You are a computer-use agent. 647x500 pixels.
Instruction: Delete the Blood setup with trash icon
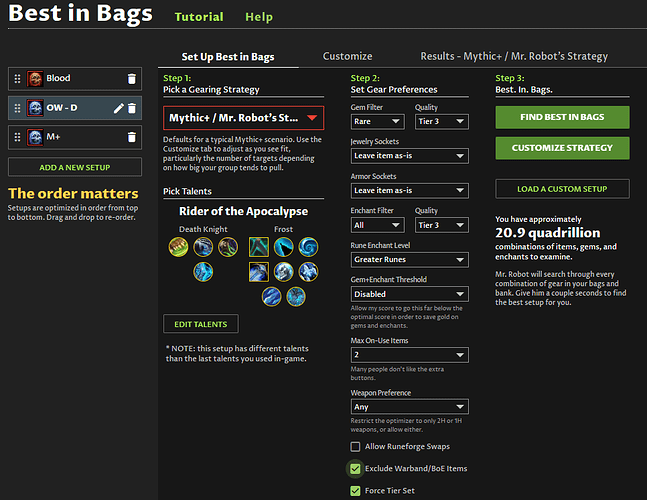click(x=132, y=79)
